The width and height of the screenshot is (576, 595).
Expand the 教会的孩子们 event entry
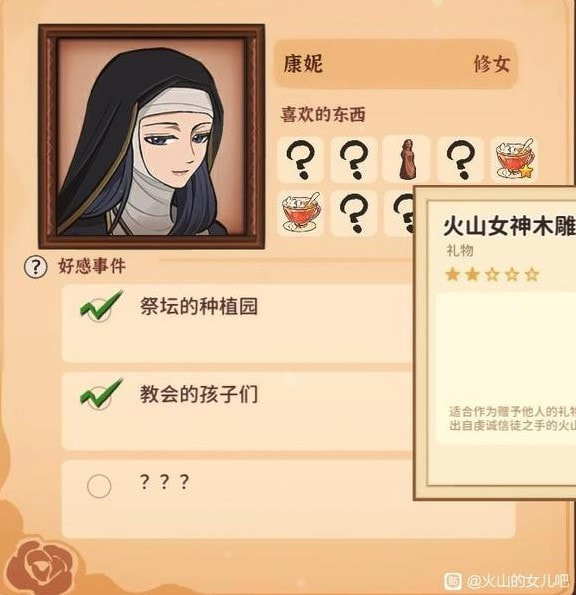pos(238,412)
